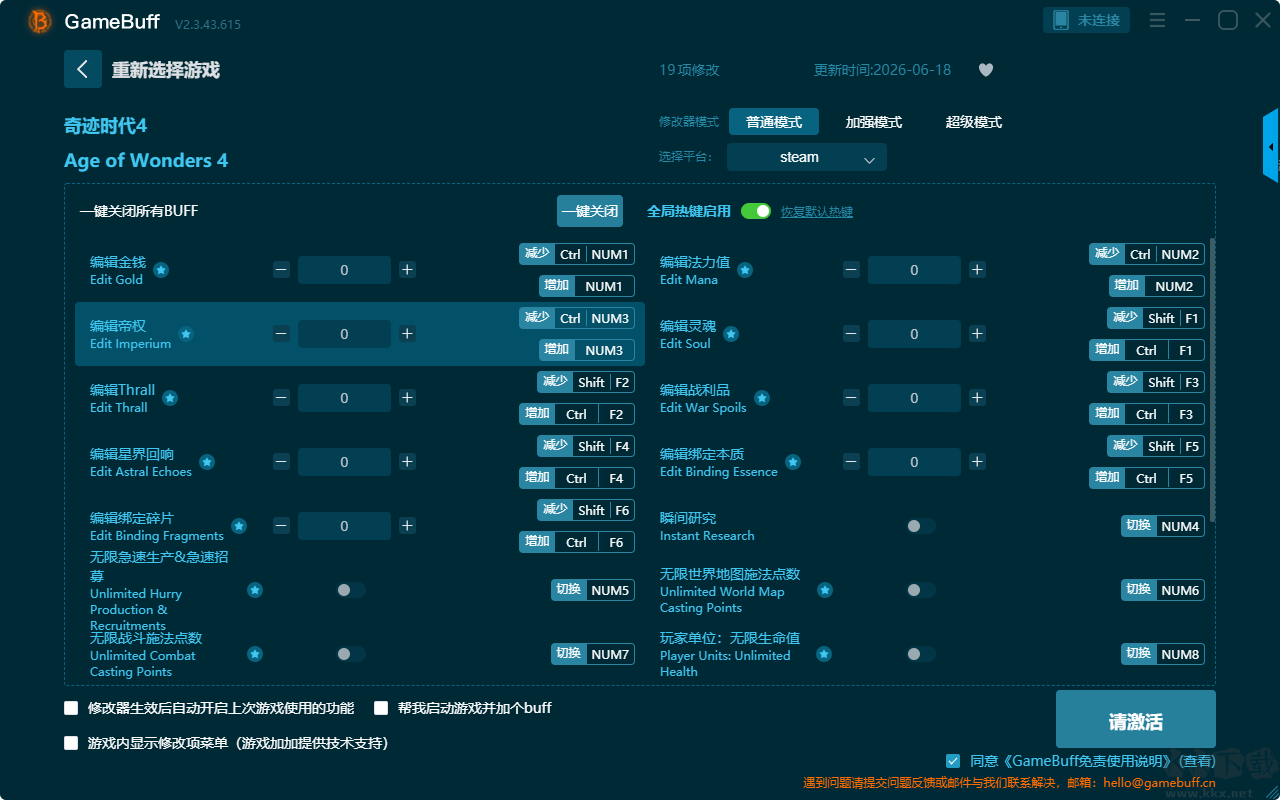Favorite the game with heart icon

(986, 70)
